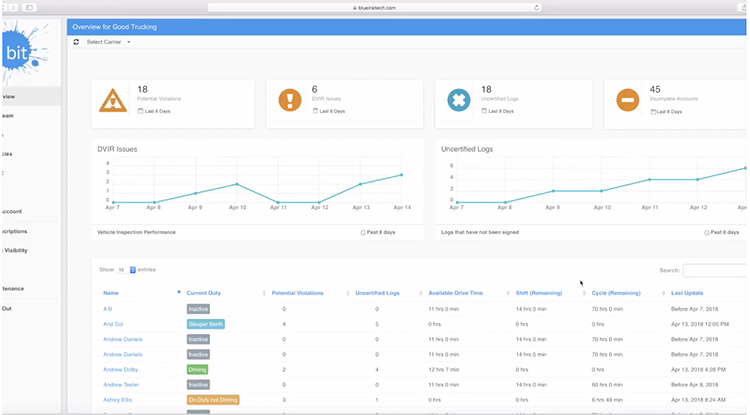Sort table by Uncertified Logs column
Image resolution: width=750 pixels, height=415 pixels.
pos(377,293)
